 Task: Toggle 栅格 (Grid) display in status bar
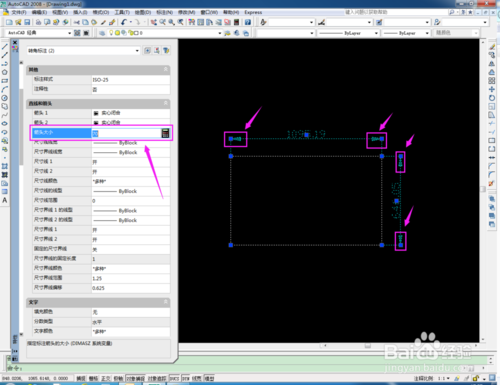[x=94, y=378]
